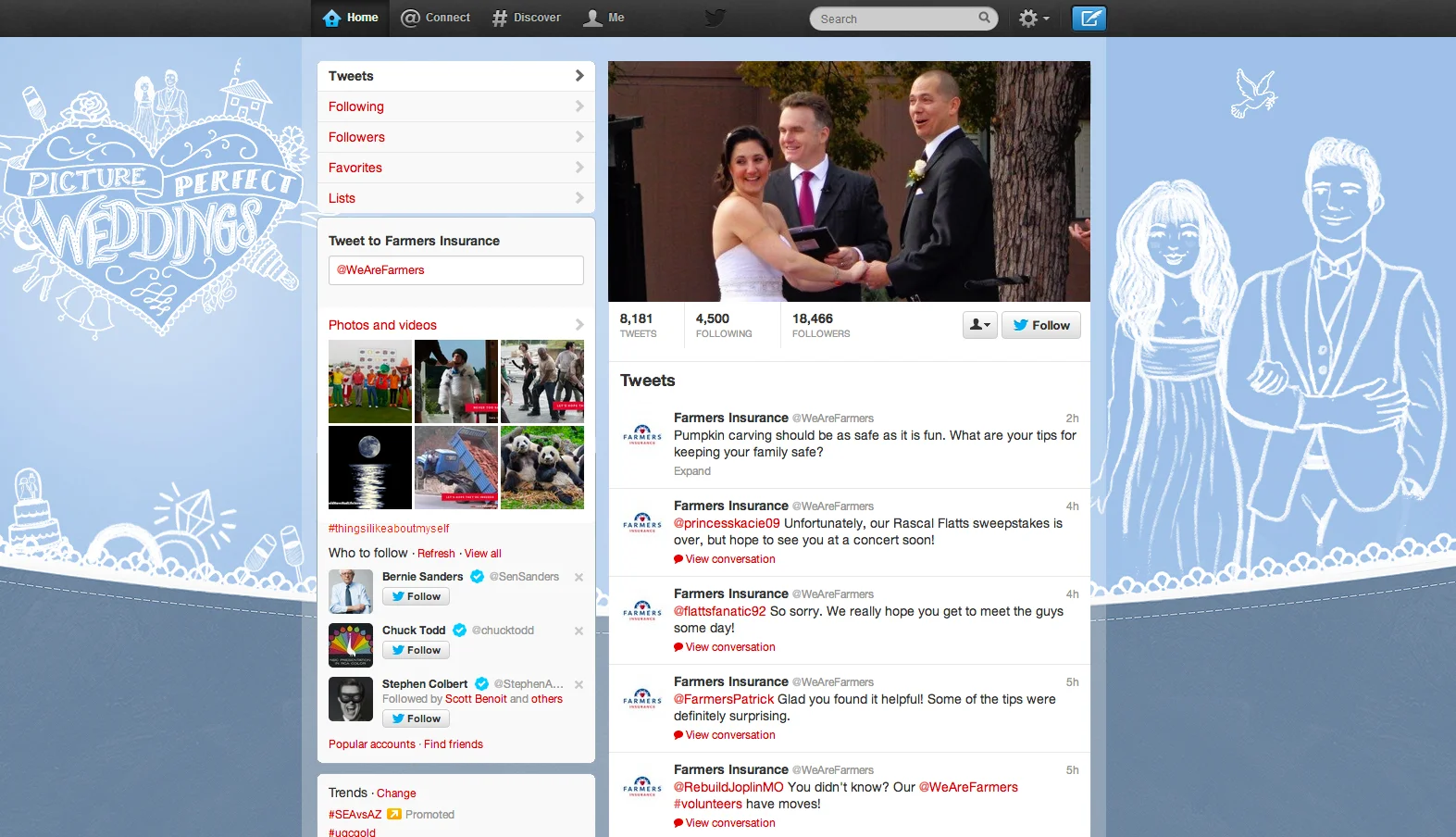Open Find friends link

(x=454, y=744)
